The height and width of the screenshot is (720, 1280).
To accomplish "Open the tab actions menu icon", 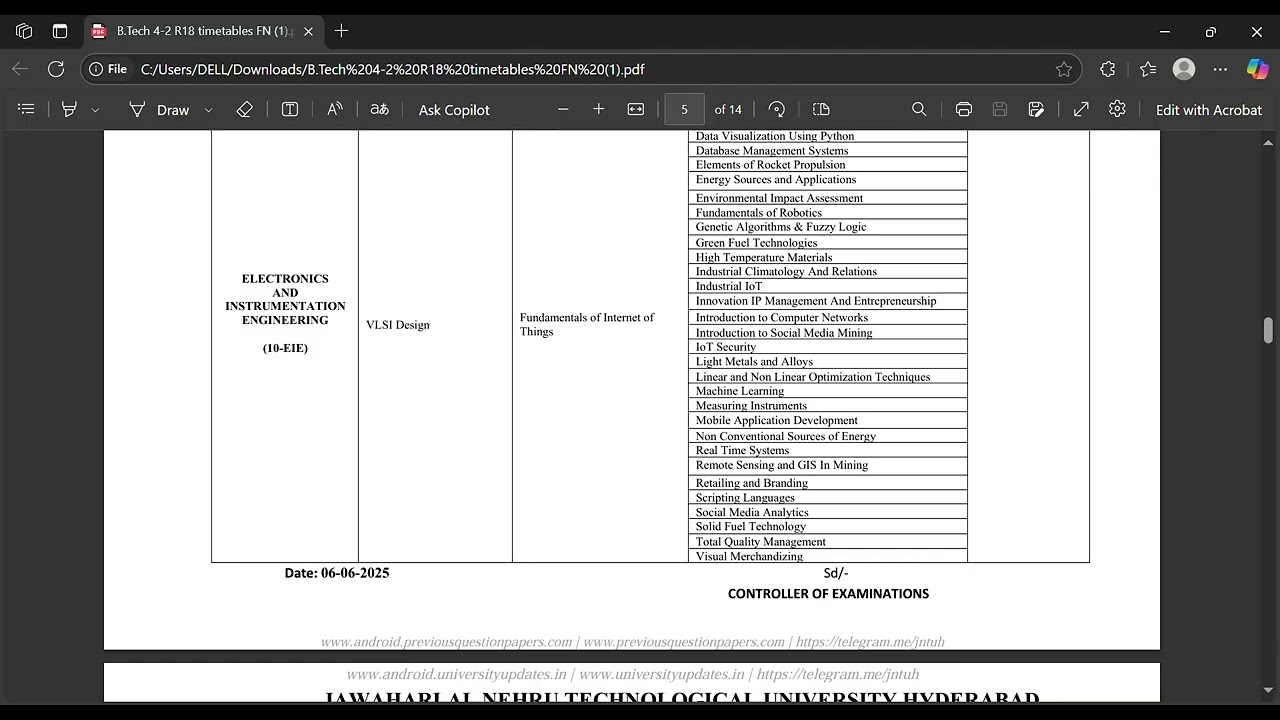I will coord(60,31).
